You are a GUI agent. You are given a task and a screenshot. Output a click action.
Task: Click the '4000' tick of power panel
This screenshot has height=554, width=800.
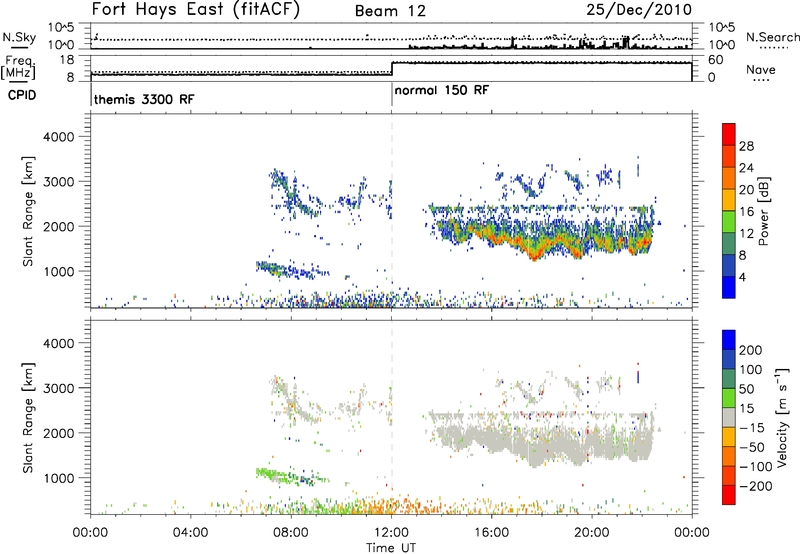coord(59,137)
